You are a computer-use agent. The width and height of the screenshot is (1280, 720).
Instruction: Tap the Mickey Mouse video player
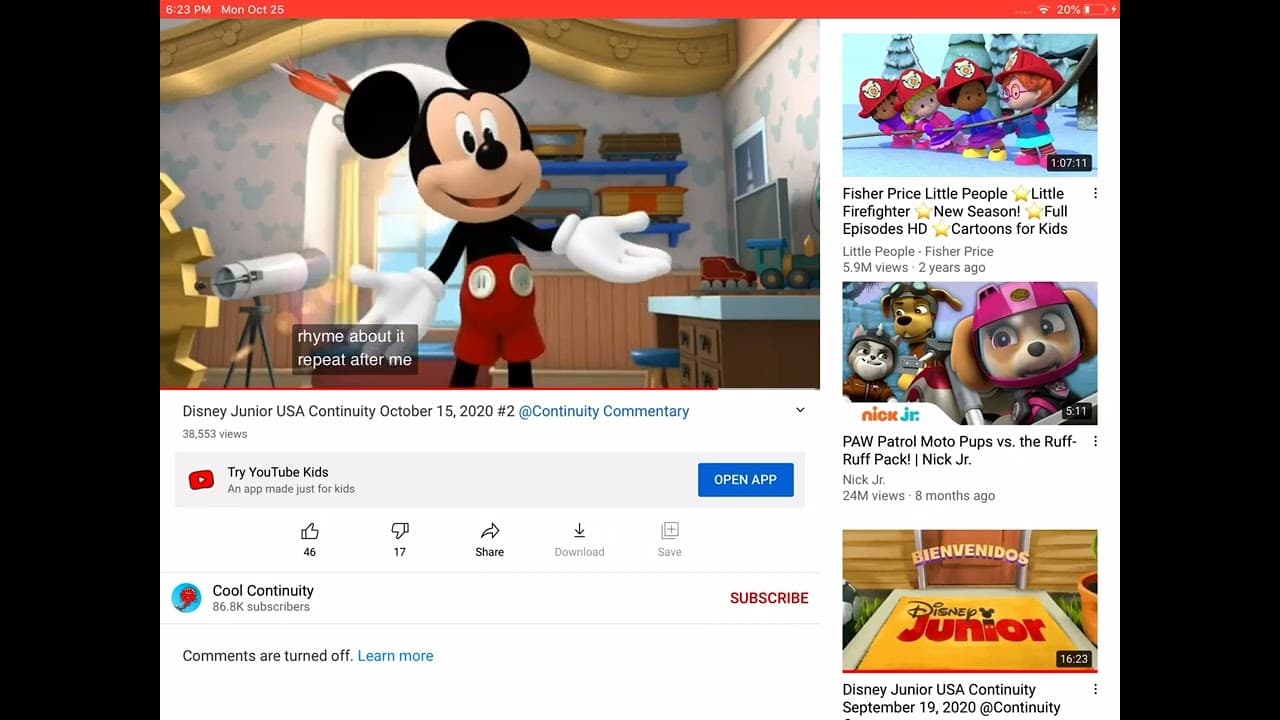(x=490, y=203)
